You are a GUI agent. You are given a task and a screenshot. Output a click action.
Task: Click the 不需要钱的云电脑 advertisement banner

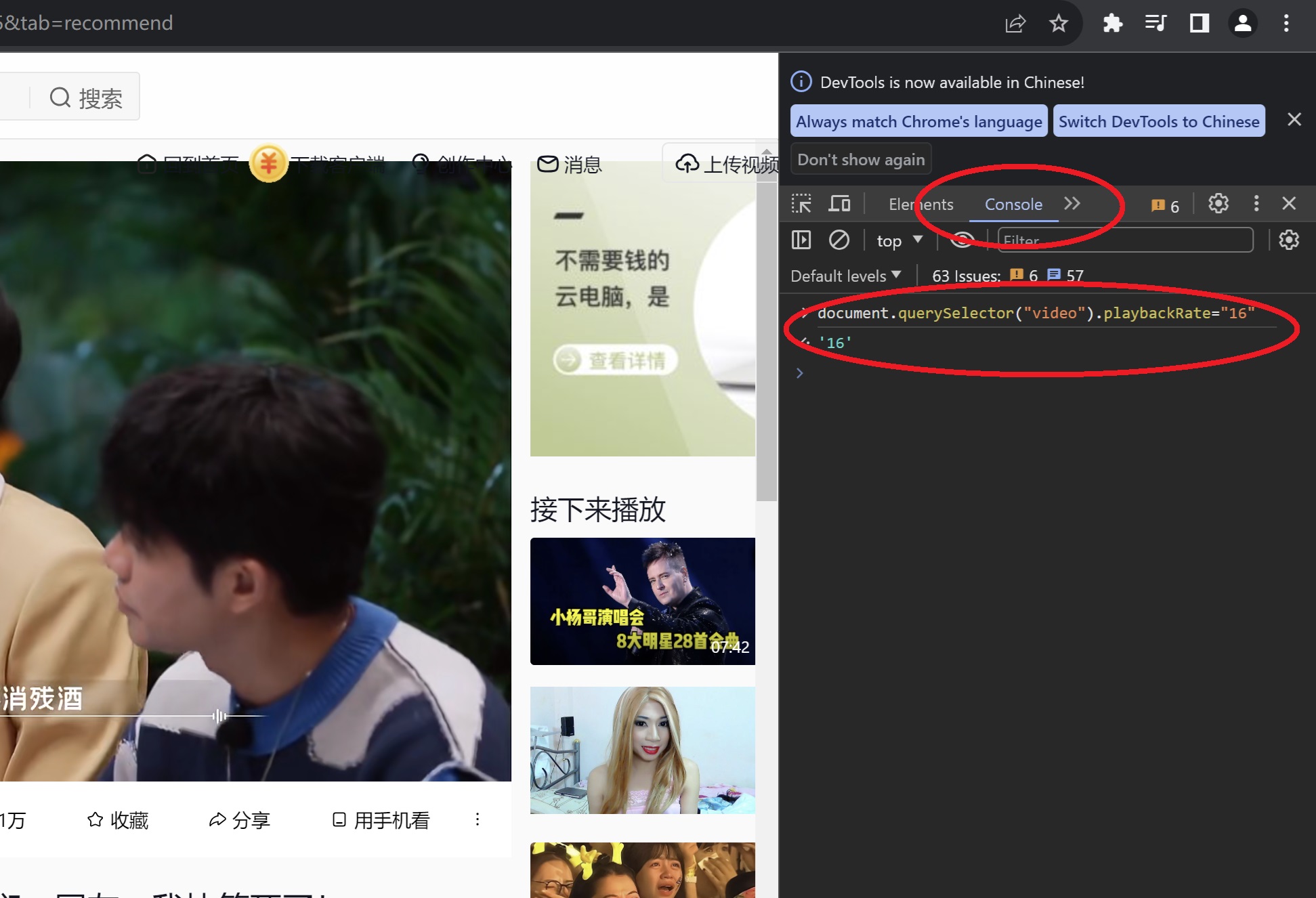[643, 309]
